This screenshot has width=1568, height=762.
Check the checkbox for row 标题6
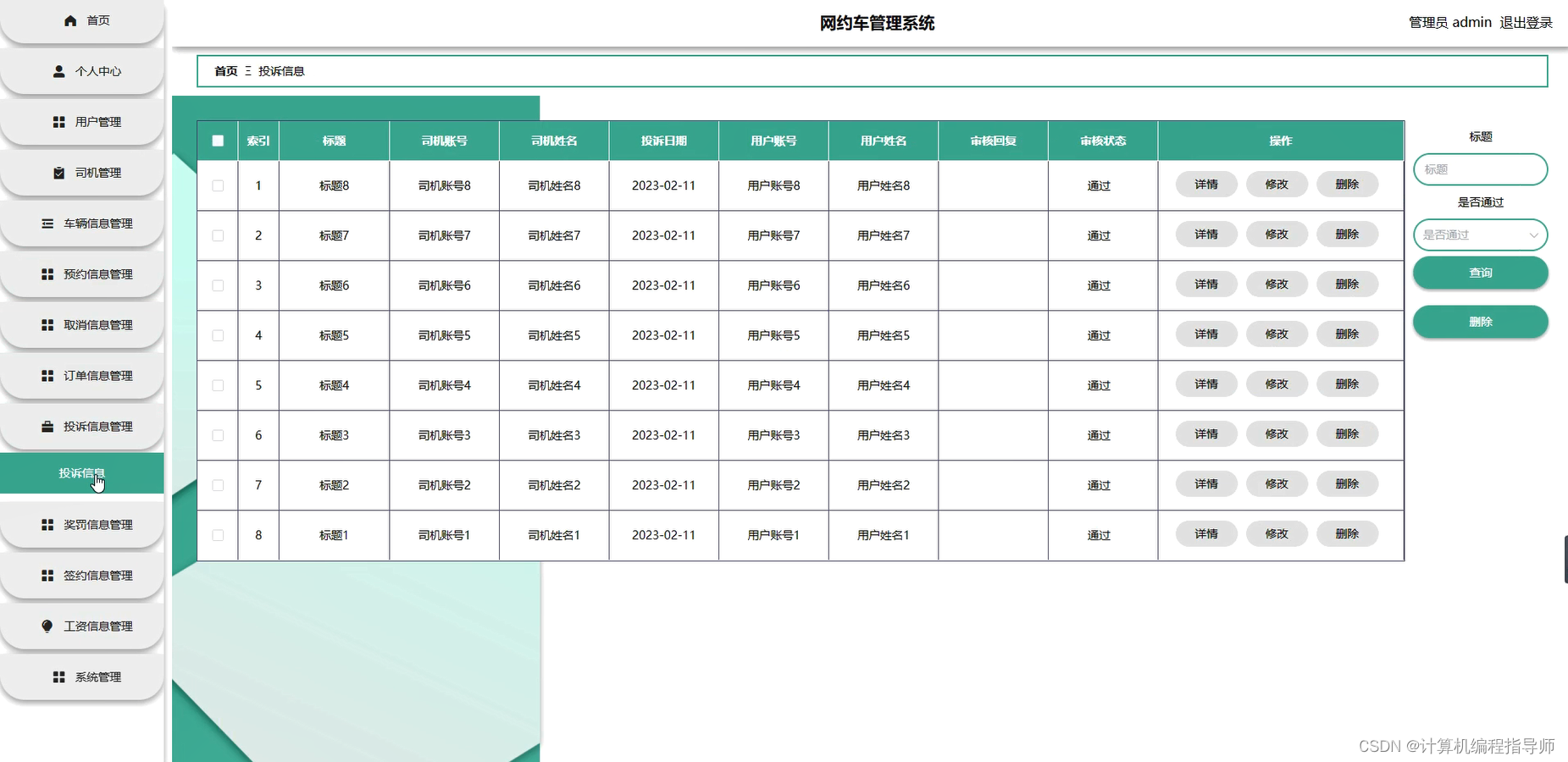(x=218, y=285)
